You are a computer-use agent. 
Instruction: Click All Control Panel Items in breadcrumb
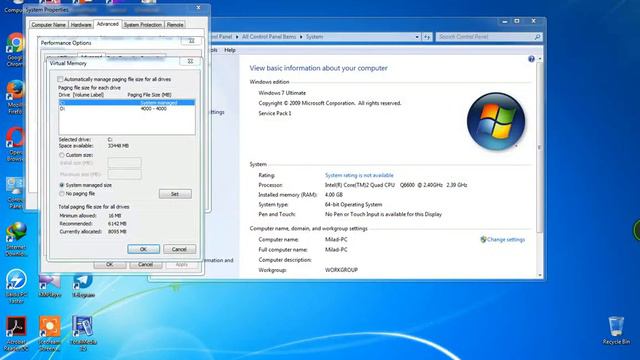click(x=269, y=37)
